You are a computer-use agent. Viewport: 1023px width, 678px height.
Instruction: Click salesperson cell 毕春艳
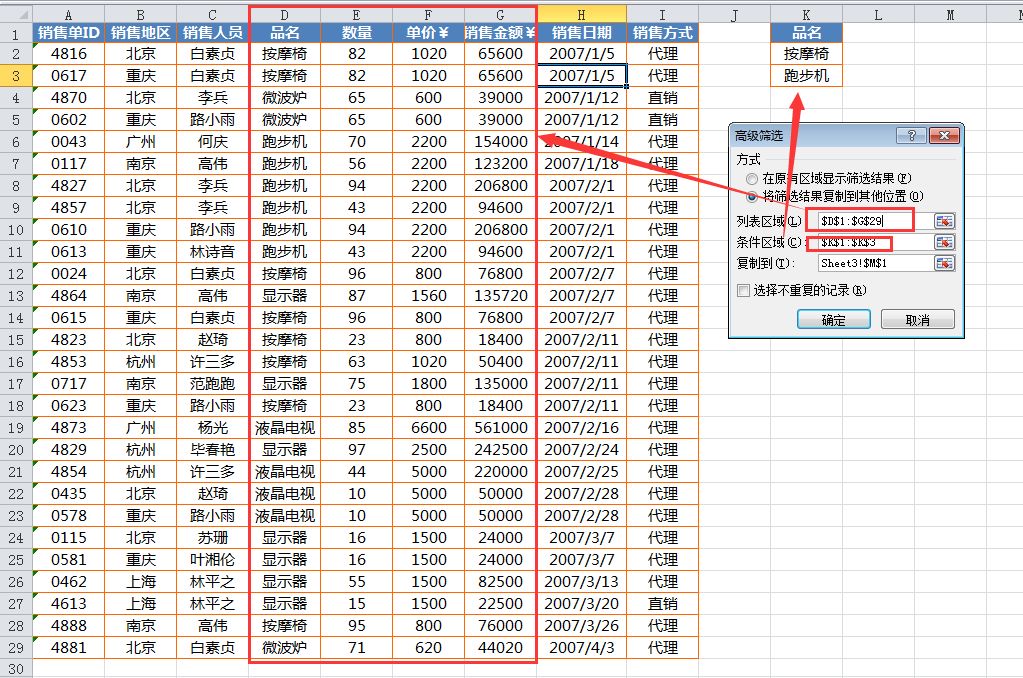[x=213, y=450]
